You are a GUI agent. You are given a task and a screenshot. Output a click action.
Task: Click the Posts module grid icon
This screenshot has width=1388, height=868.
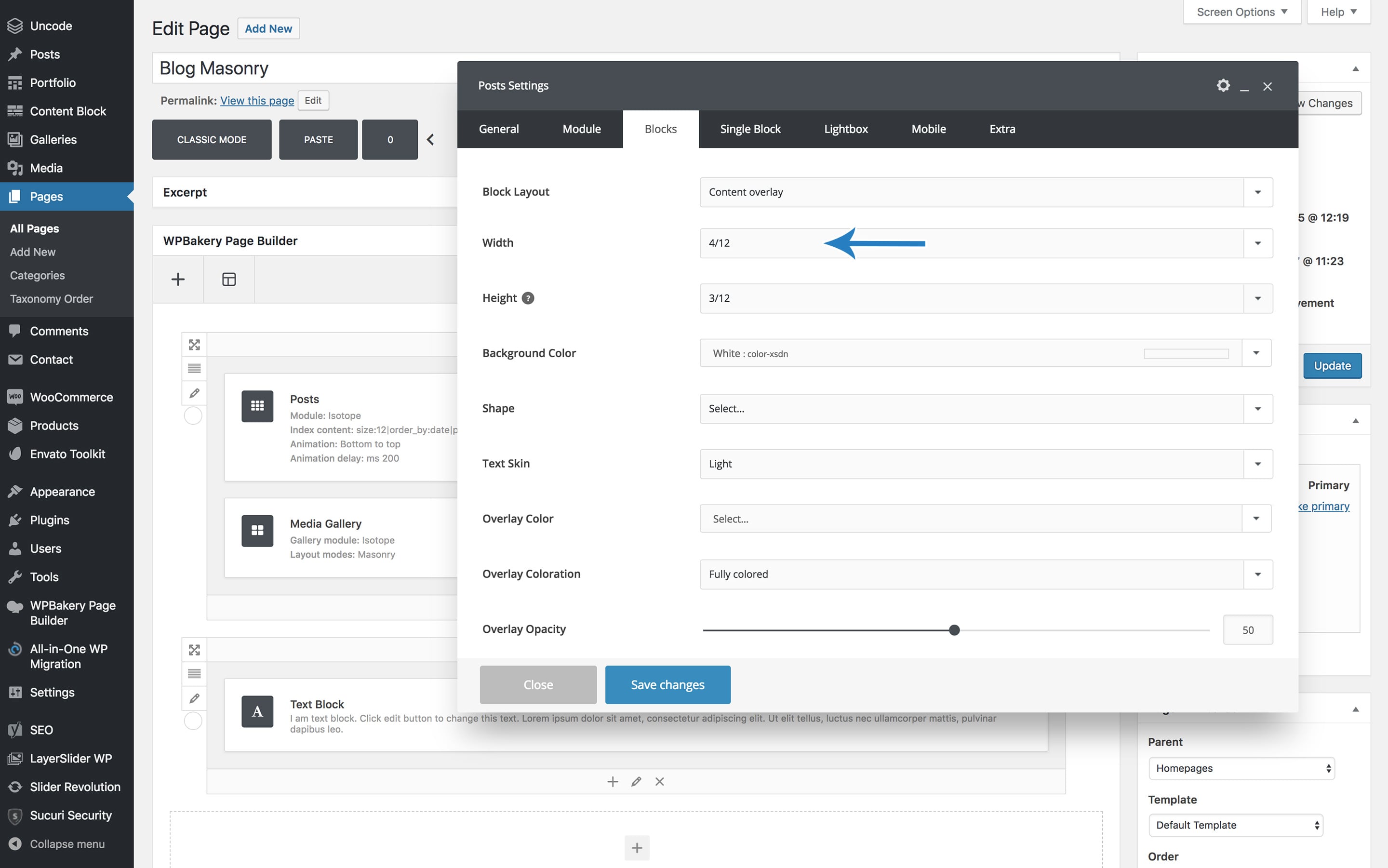[x=257, y=406]
